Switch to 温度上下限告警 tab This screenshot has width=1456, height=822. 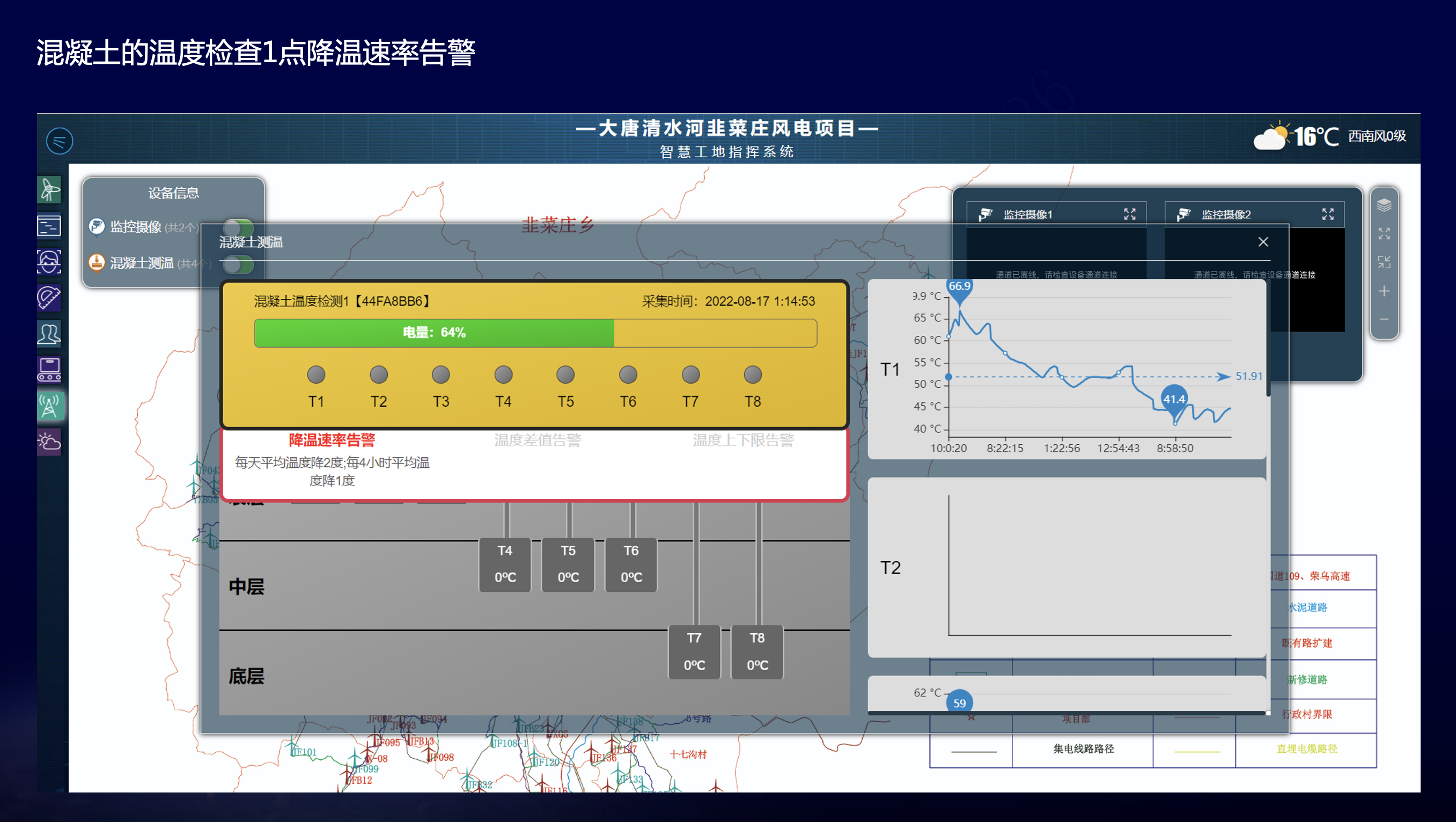[x=743, y=440]
